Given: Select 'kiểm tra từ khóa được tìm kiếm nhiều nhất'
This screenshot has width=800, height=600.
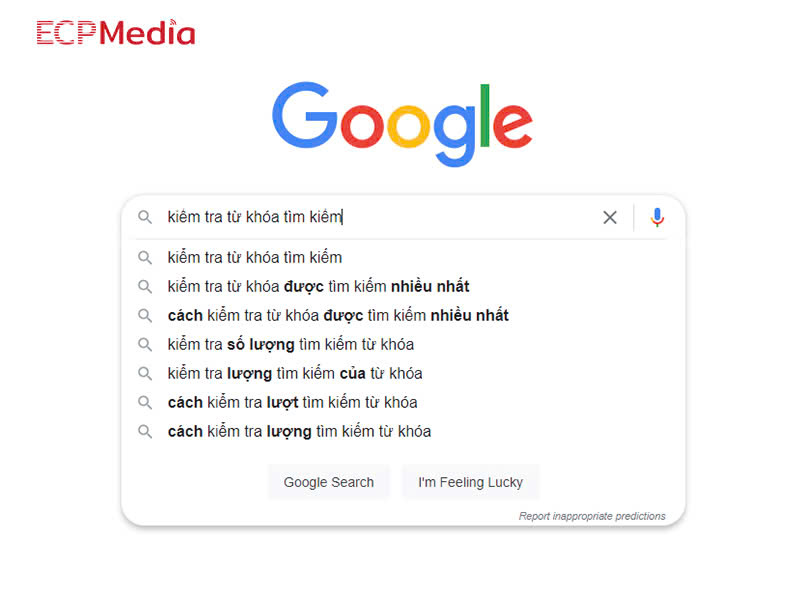Looking at the screenshot, I should point(318,286).
